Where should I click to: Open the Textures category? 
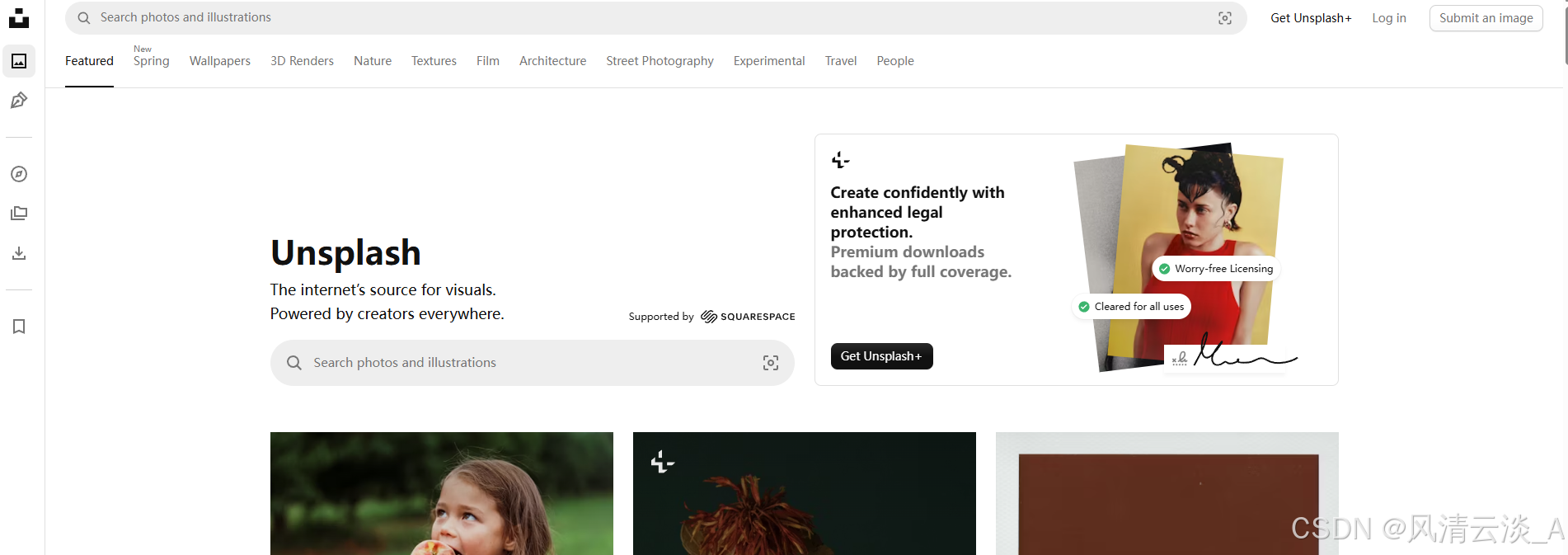click(x=434, y=61)
